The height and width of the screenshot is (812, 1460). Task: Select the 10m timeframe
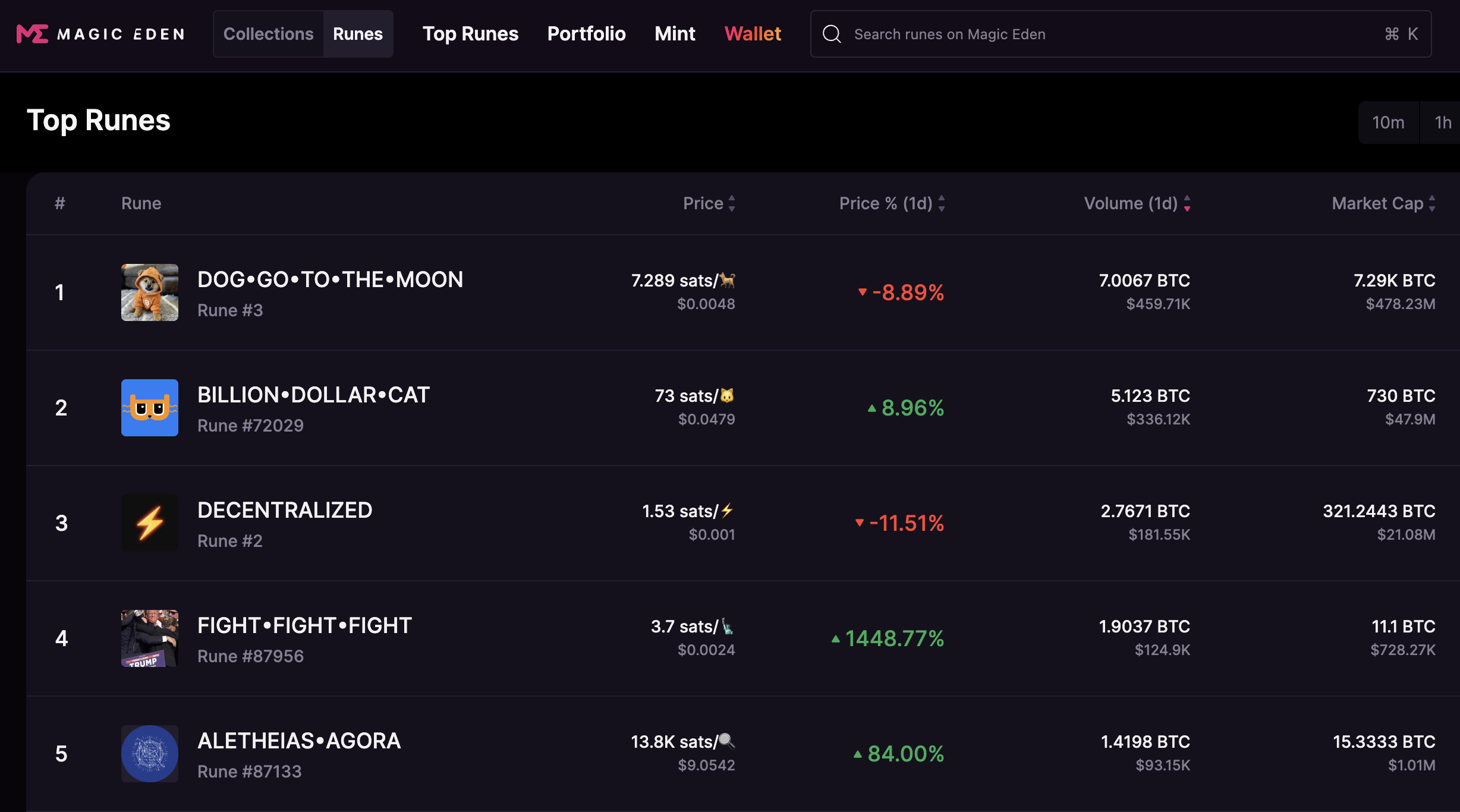pos(1388,122)
